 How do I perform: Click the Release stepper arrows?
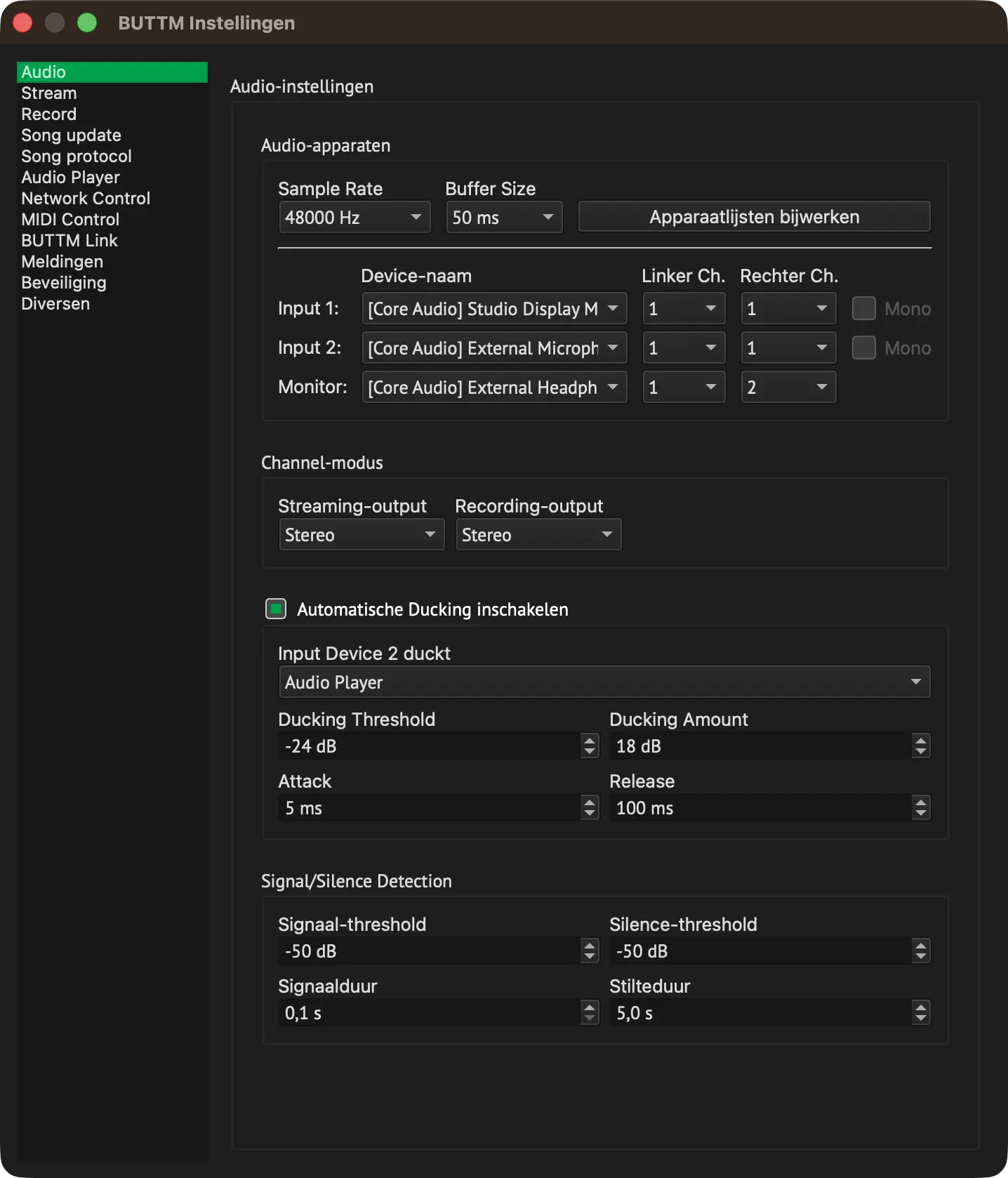[920, 808]
